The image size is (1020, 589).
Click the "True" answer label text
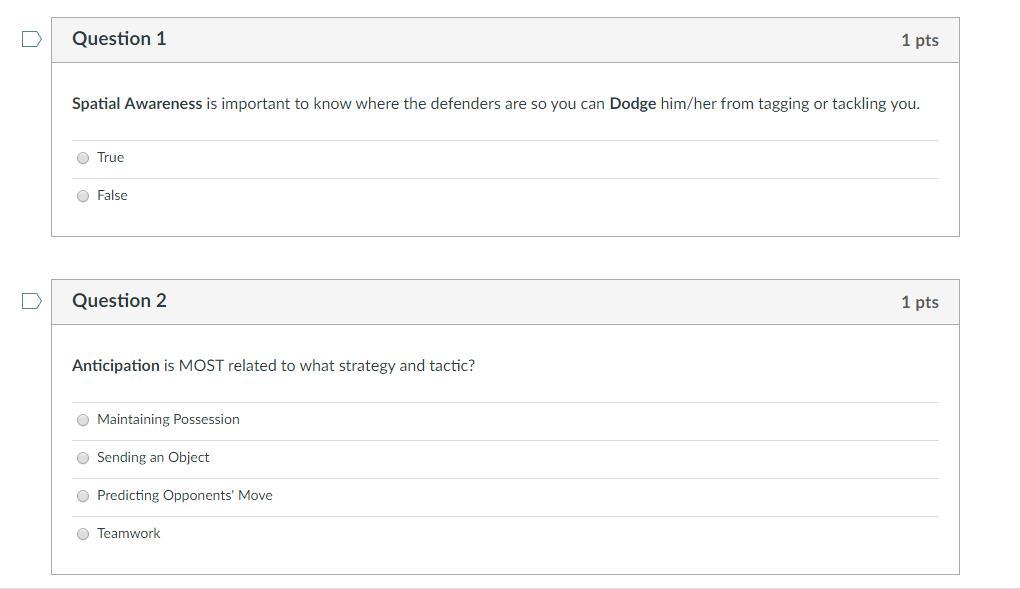[x=111, y=157]
